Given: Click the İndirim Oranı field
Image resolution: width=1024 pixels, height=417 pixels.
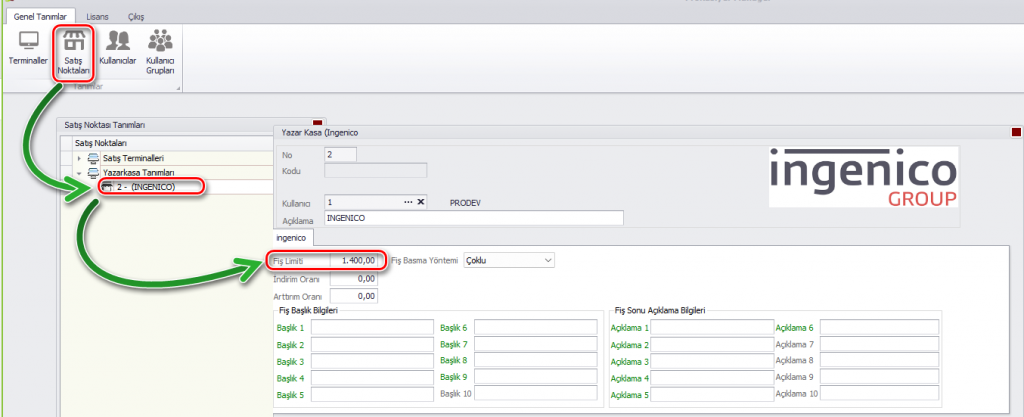Looking at the screenshot, I should click(x=354, y=279).
